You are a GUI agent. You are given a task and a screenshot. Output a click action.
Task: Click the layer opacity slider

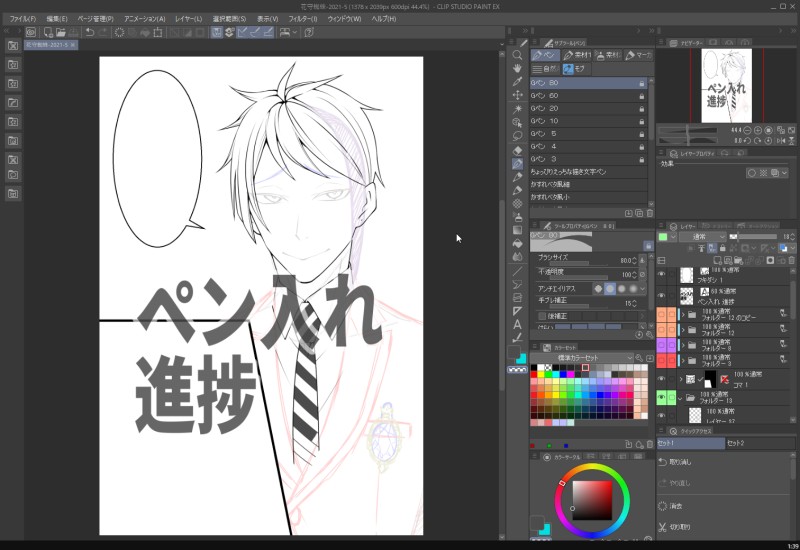click(754, 237)
